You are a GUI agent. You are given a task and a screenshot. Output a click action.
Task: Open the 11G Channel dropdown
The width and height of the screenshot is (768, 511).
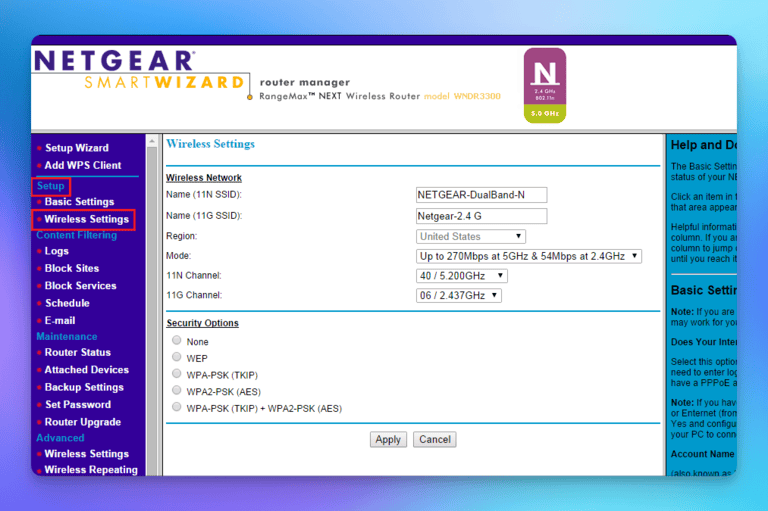(x=458, y=295)
